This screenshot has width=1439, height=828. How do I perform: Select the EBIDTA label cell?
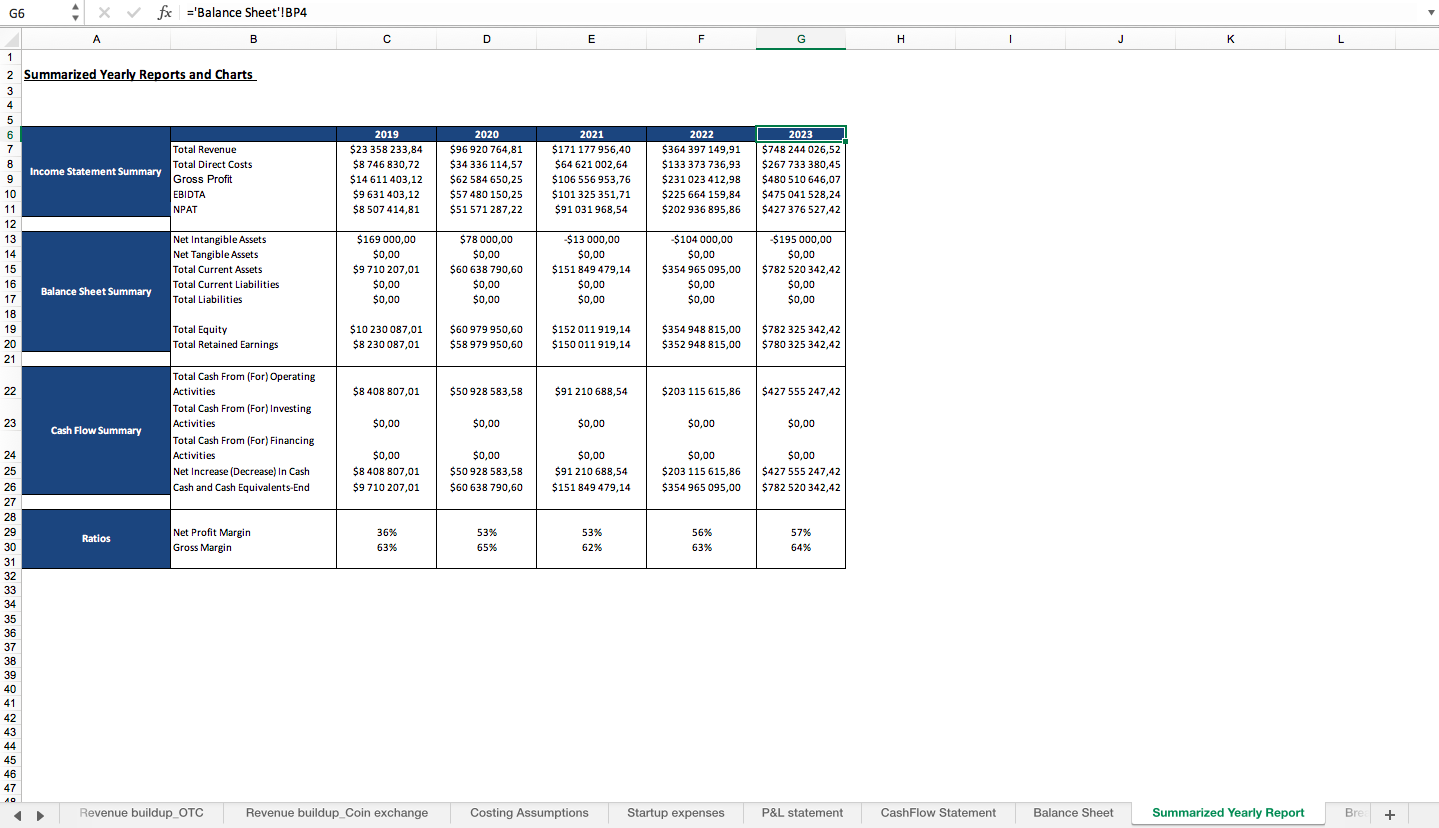tap(254, 194)
